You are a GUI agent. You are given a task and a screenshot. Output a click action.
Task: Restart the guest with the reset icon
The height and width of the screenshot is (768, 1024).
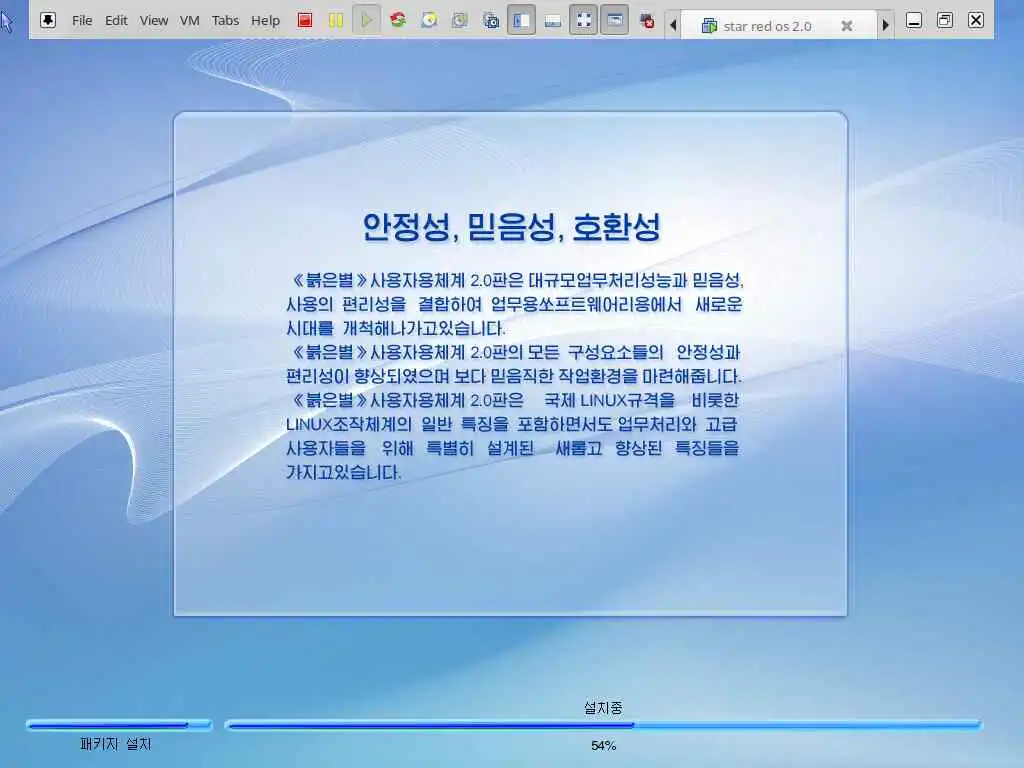(x=398, y=20)
